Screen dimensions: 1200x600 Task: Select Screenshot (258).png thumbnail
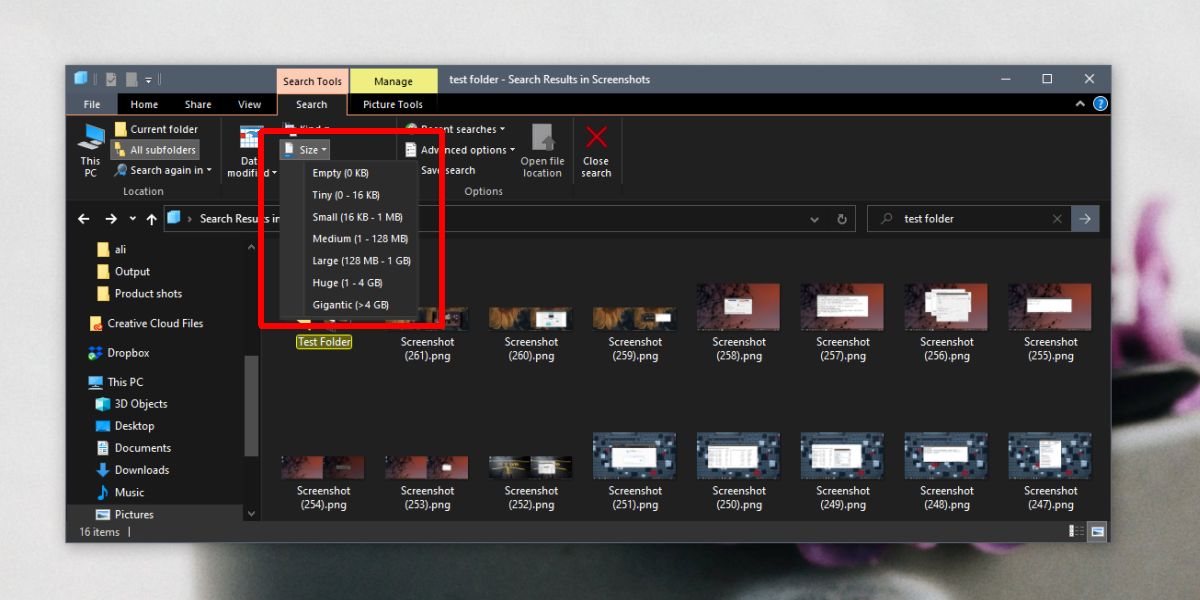(x=739, y=322)
